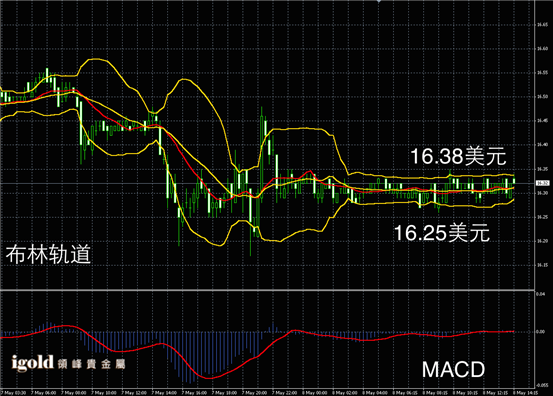
Task: Click the MACD 0.04 axis label
Action: click(540, 294)
